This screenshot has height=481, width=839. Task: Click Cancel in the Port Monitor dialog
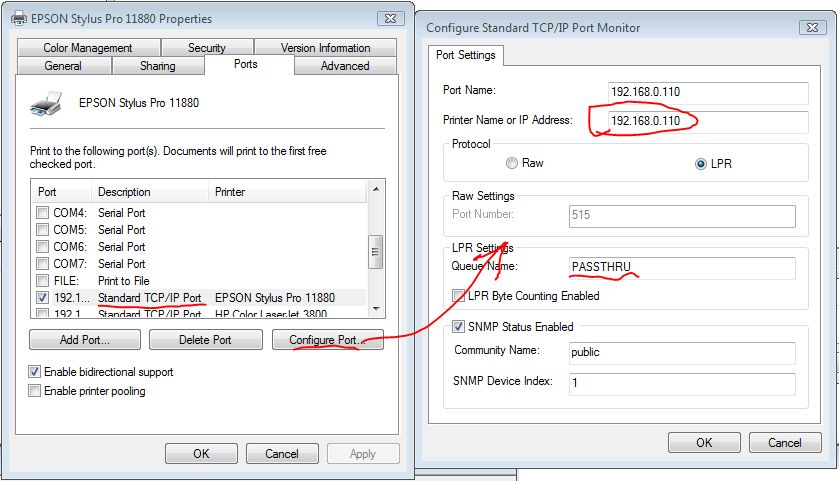[x=785, y=442]
